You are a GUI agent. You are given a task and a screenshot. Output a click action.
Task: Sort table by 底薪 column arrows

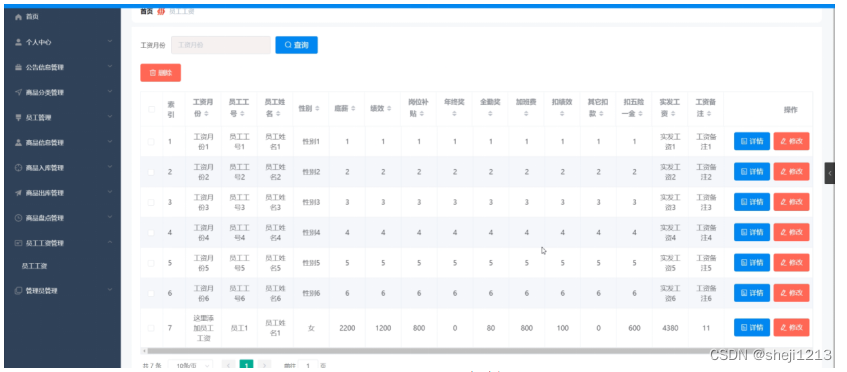point(353,109)
